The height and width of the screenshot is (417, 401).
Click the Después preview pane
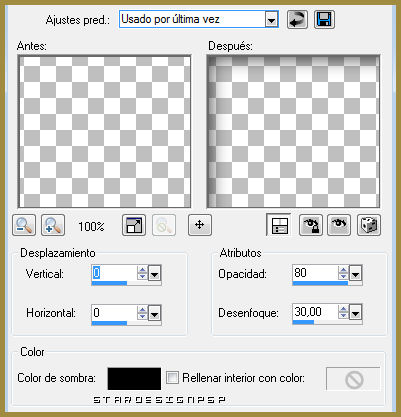(293, 131)
